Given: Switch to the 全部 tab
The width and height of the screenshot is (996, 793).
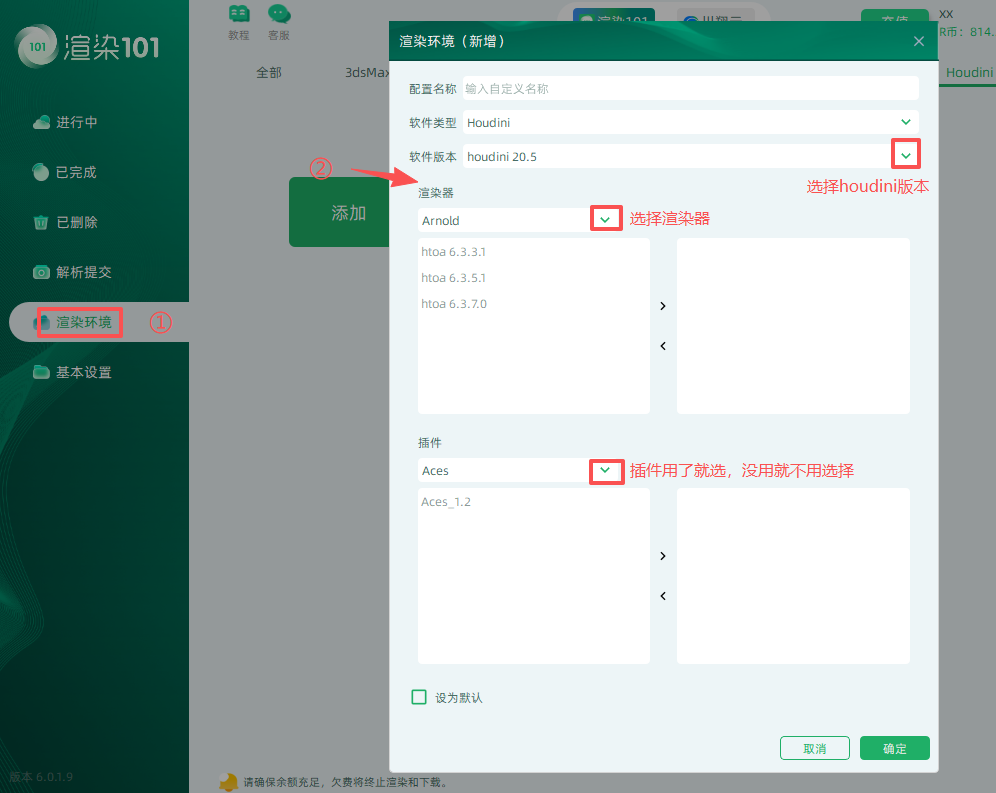Looking at the screenshot, I should 269,72.
